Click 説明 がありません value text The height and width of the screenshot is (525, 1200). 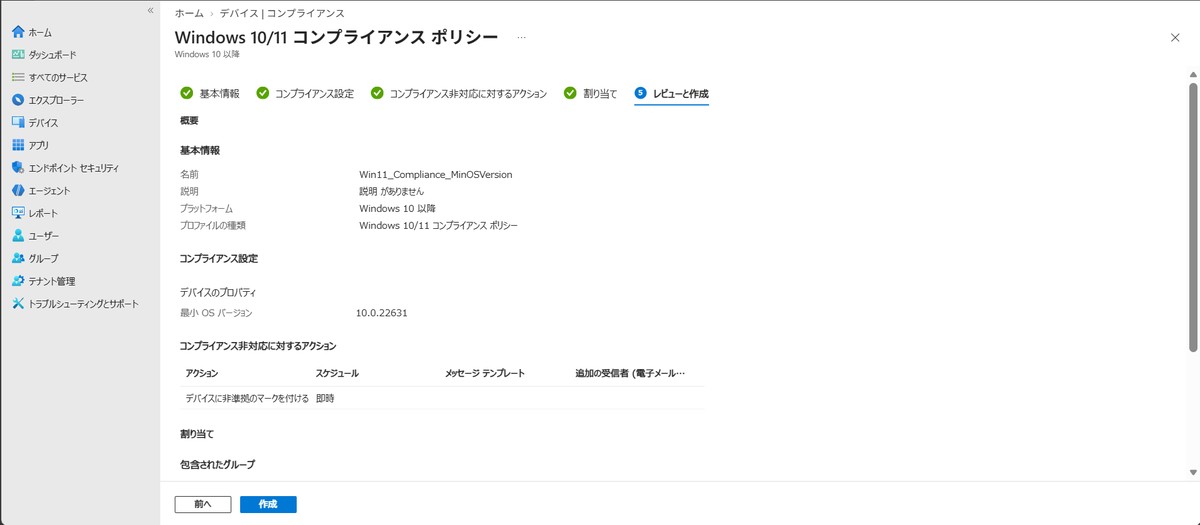392,191
